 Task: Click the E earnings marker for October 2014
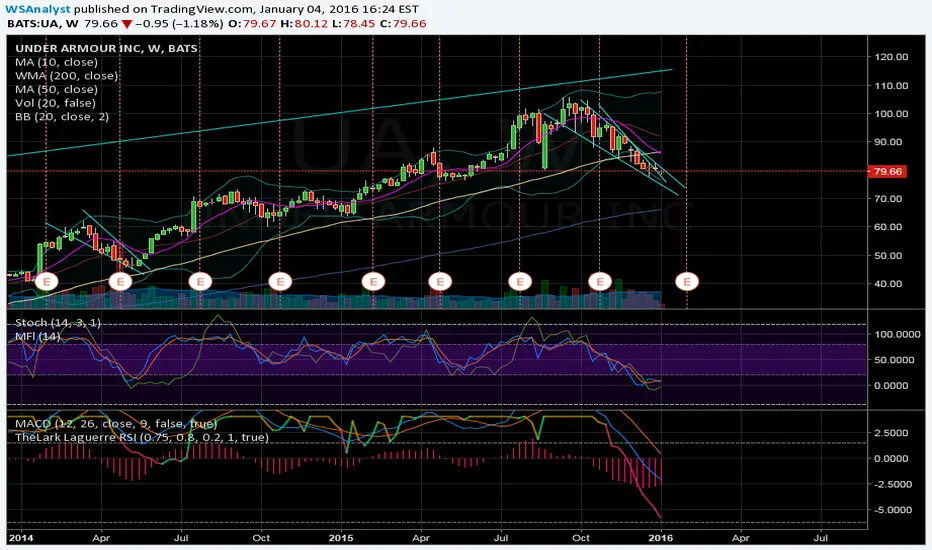tap(280, 281)
